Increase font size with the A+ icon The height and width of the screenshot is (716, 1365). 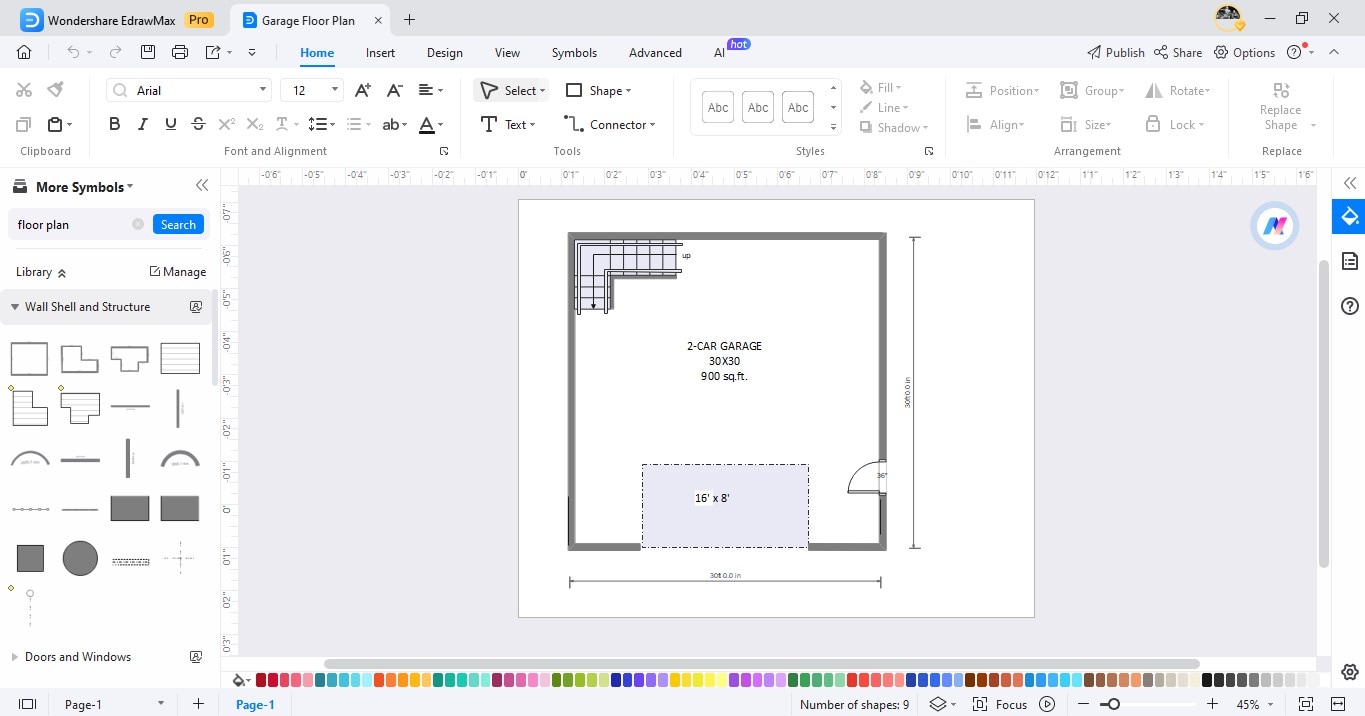[x=363, y=90]
